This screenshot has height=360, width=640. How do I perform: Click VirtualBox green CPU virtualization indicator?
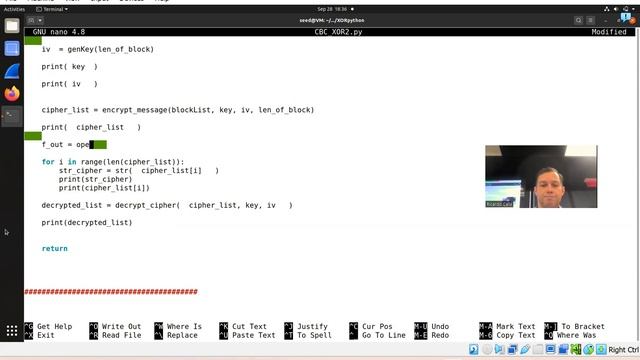576,349
